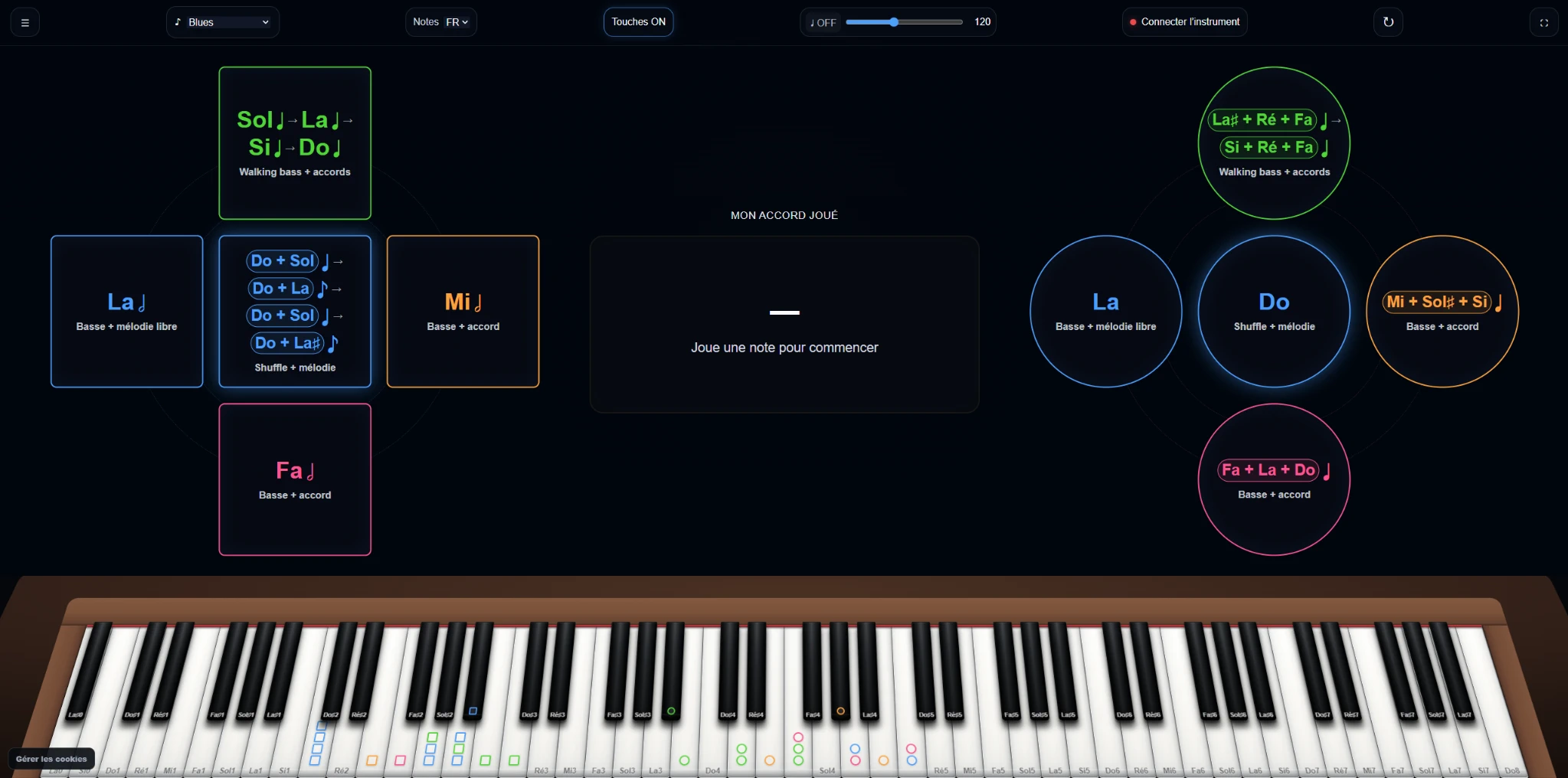This screenshot has height=778, width=1568.
Task: Change the Notes language FR dropdown
Action: click(x=457, y=22)
